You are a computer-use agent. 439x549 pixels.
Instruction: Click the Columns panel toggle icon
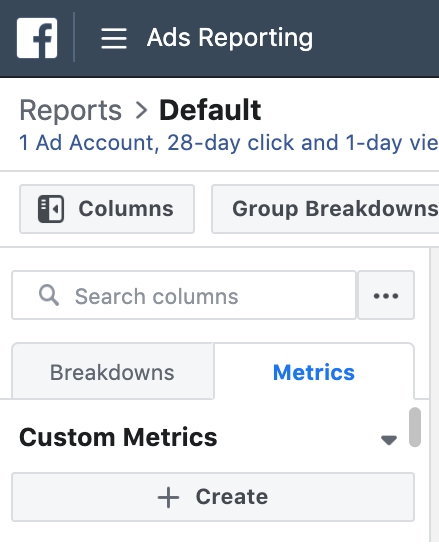click(x=51, y=209)
